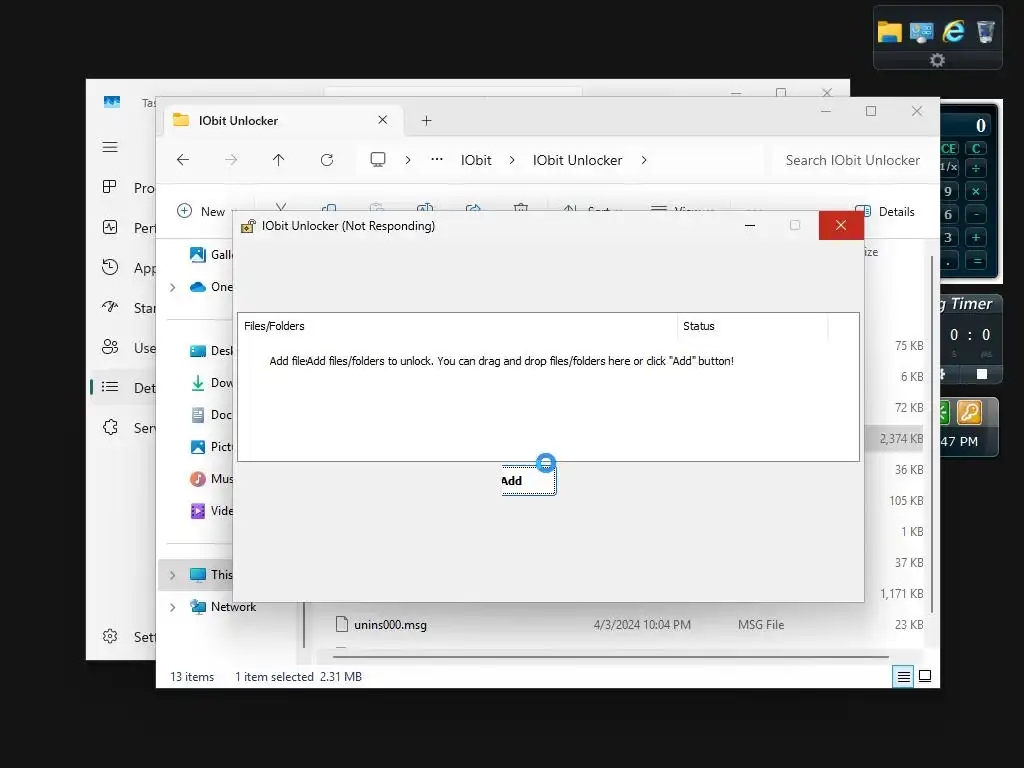Expand the chevron after IObit breadcrumb
The width and height of the screenshot is (1024, 768).
512,160
